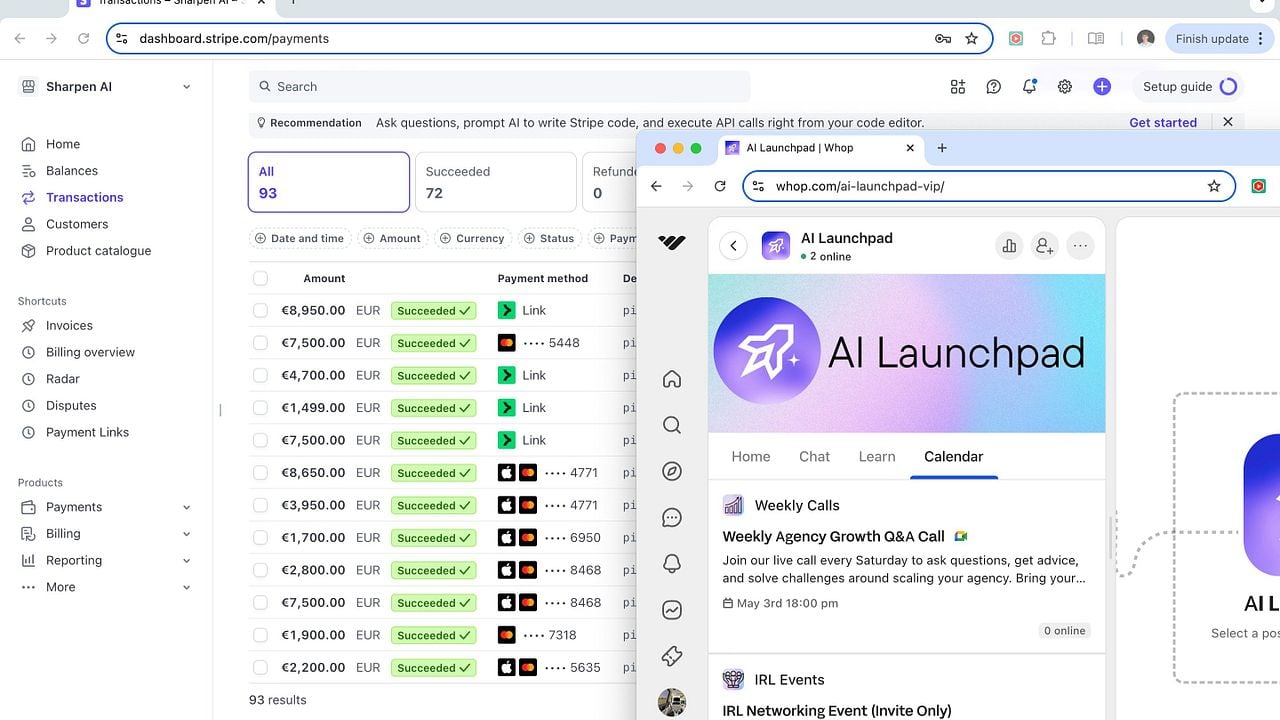Open the Setup guide button

(1190, 87)
